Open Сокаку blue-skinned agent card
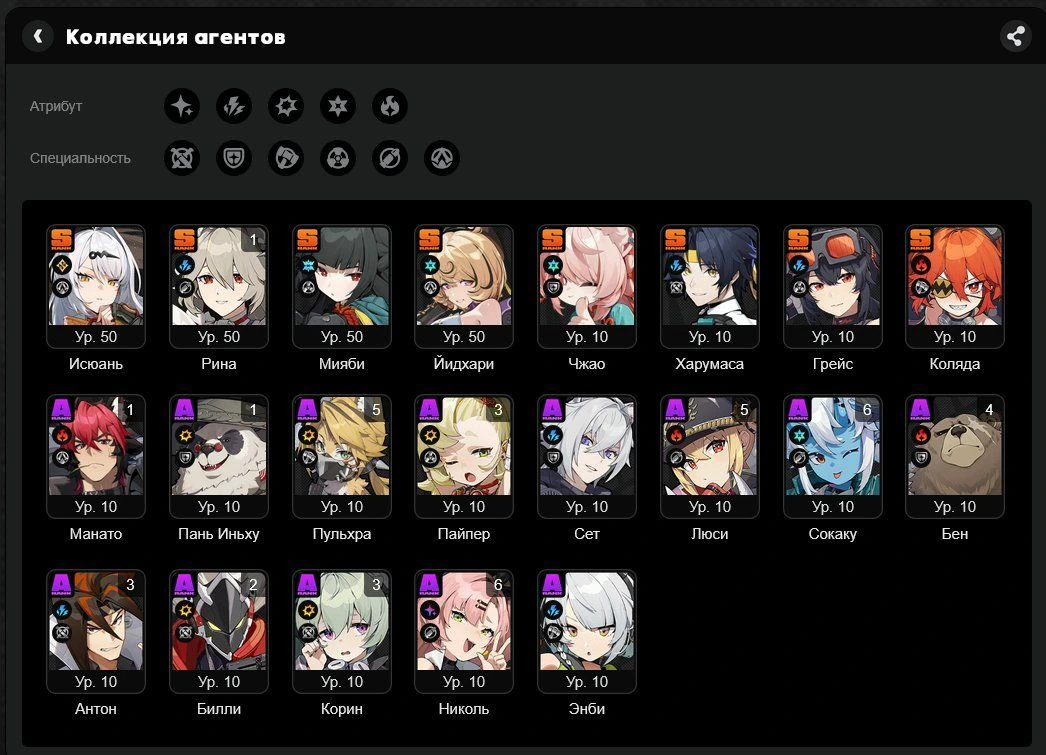This screenshot has height=755, width=1046. 833,457
